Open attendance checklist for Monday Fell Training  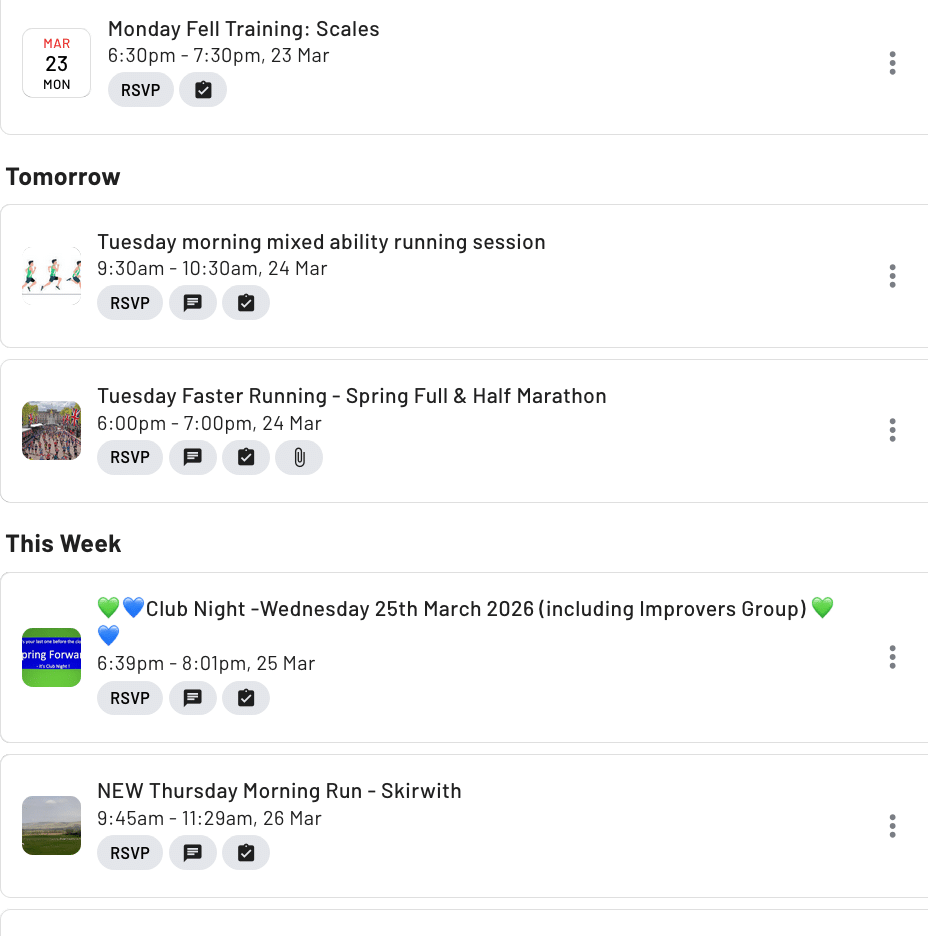coord(203,90)
